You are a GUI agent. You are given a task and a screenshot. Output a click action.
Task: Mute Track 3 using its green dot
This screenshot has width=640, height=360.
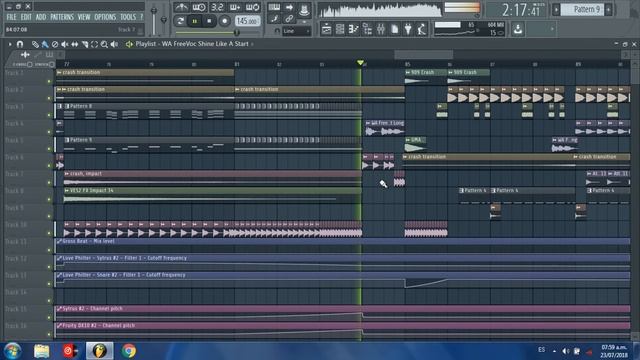coord(49,115)
